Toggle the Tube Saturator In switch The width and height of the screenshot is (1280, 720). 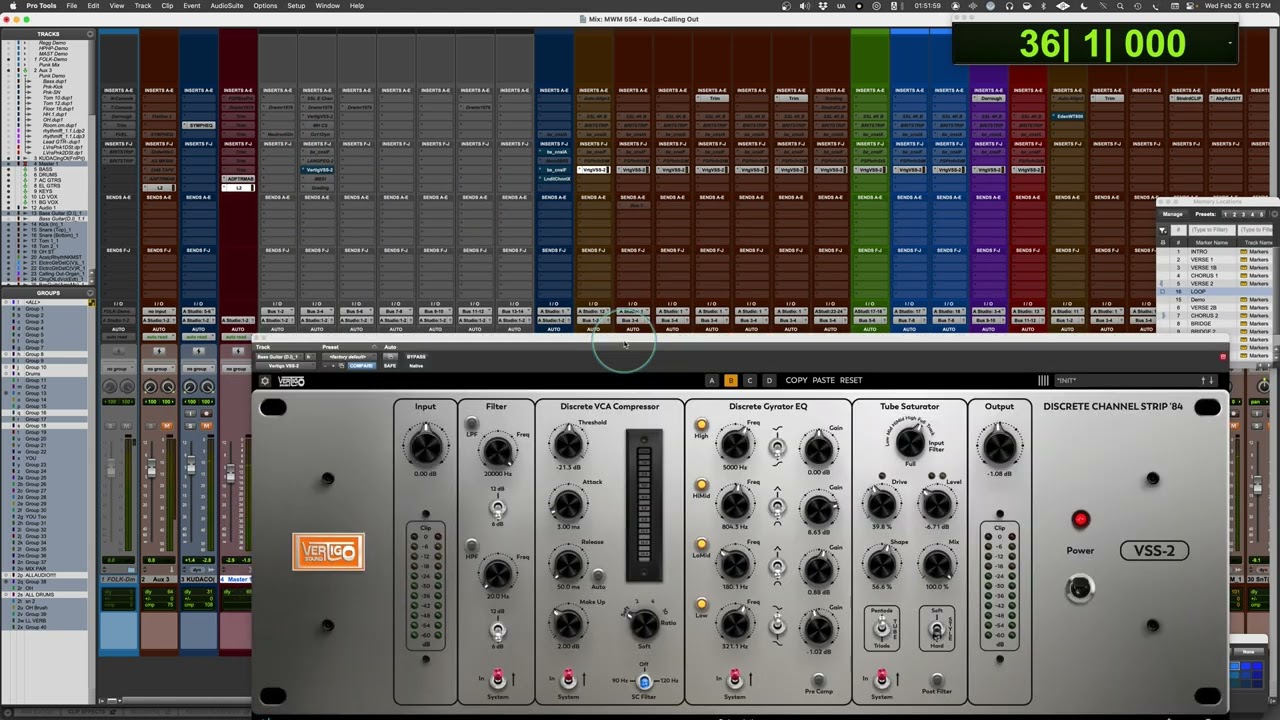881,679
